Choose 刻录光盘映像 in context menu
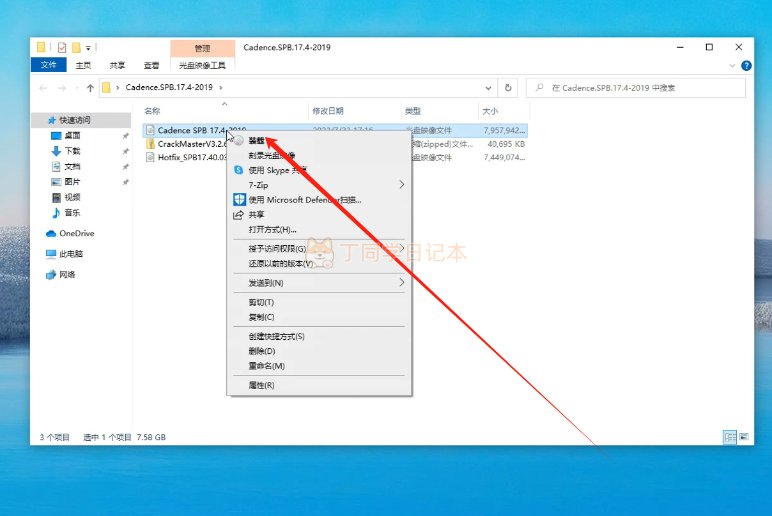 point(272,155)
